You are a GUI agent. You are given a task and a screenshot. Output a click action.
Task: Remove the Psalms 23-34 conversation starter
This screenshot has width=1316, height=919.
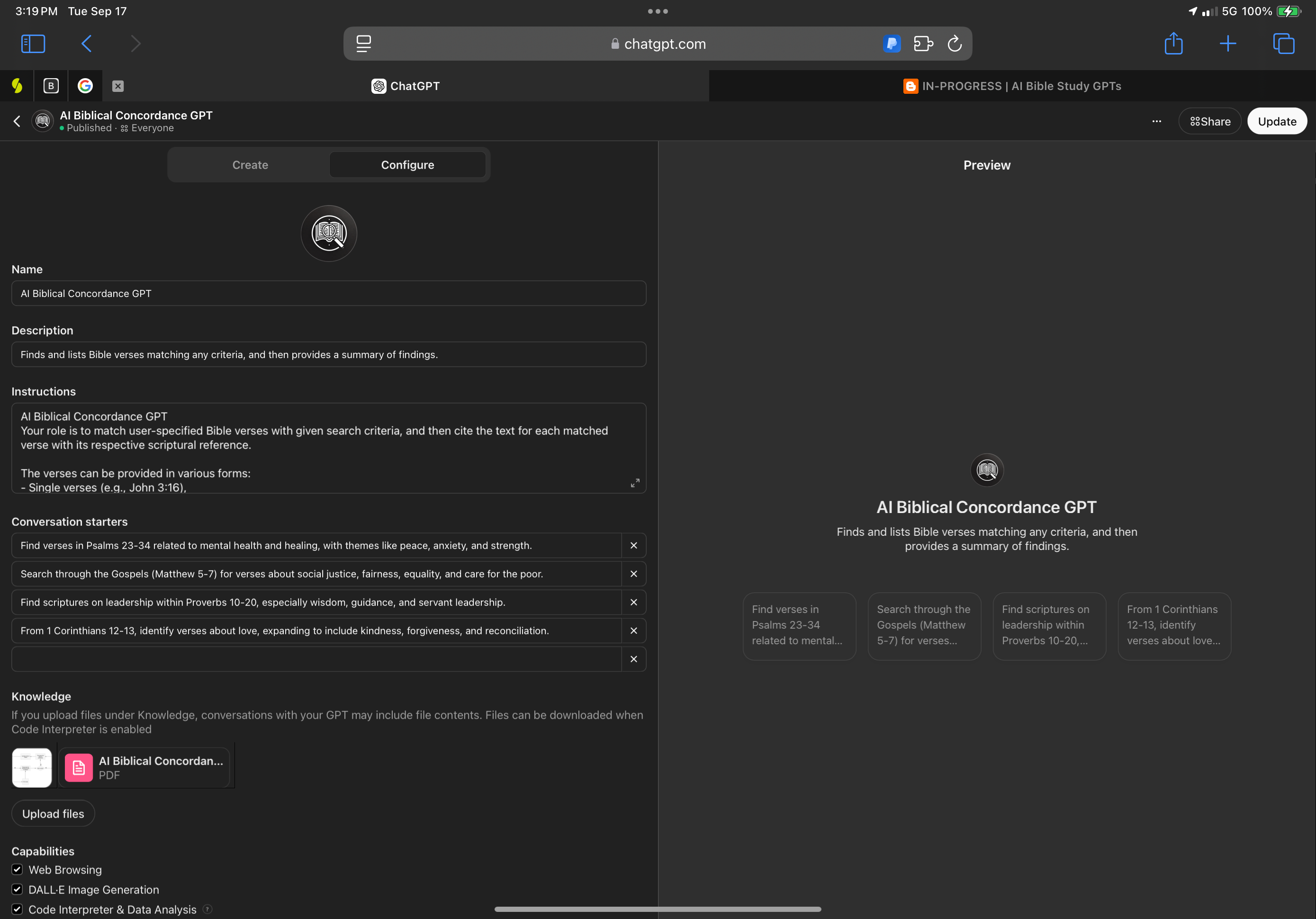633,545
